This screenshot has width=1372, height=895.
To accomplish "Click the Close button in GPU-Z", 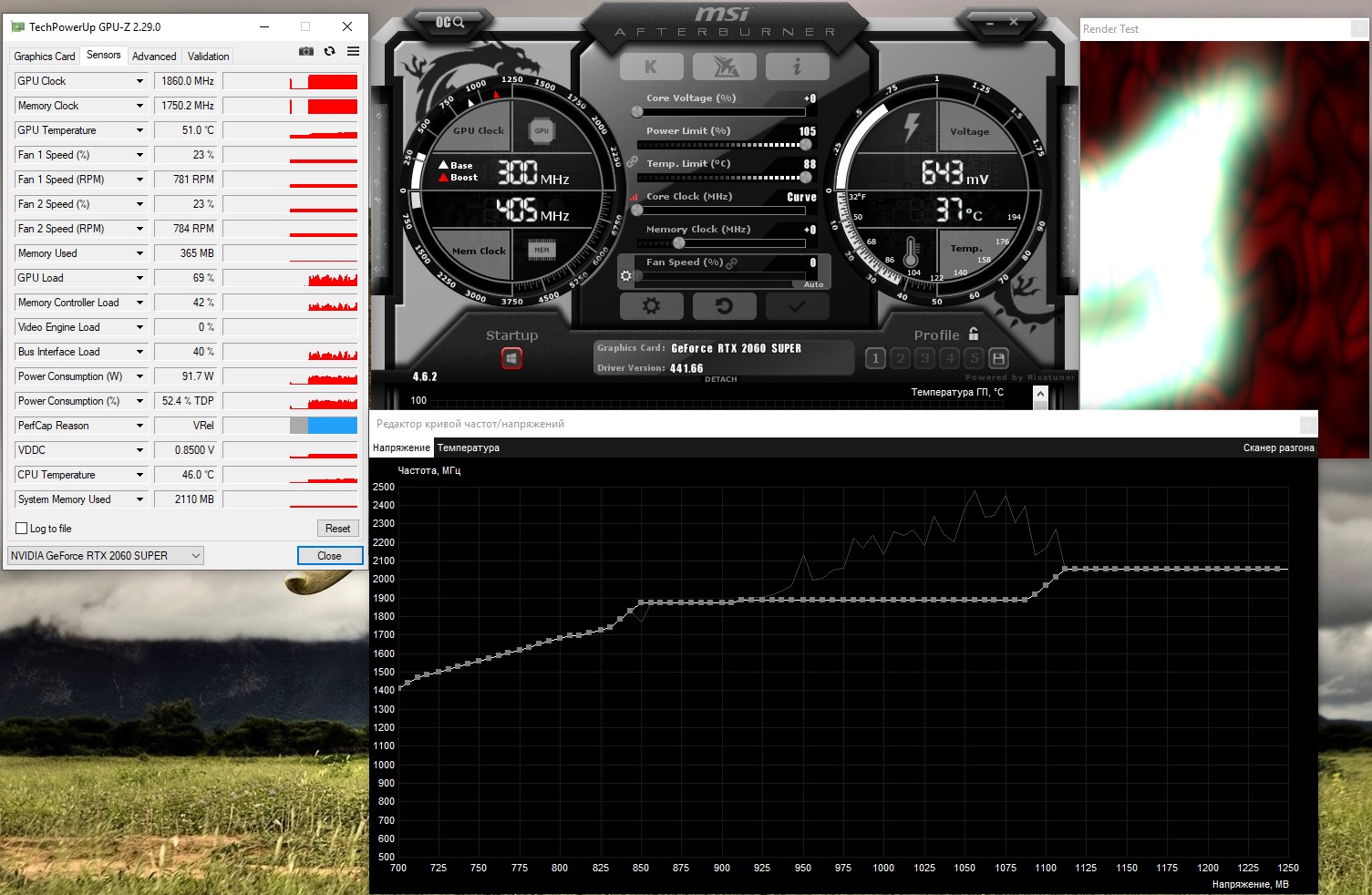I will [330, 556].
